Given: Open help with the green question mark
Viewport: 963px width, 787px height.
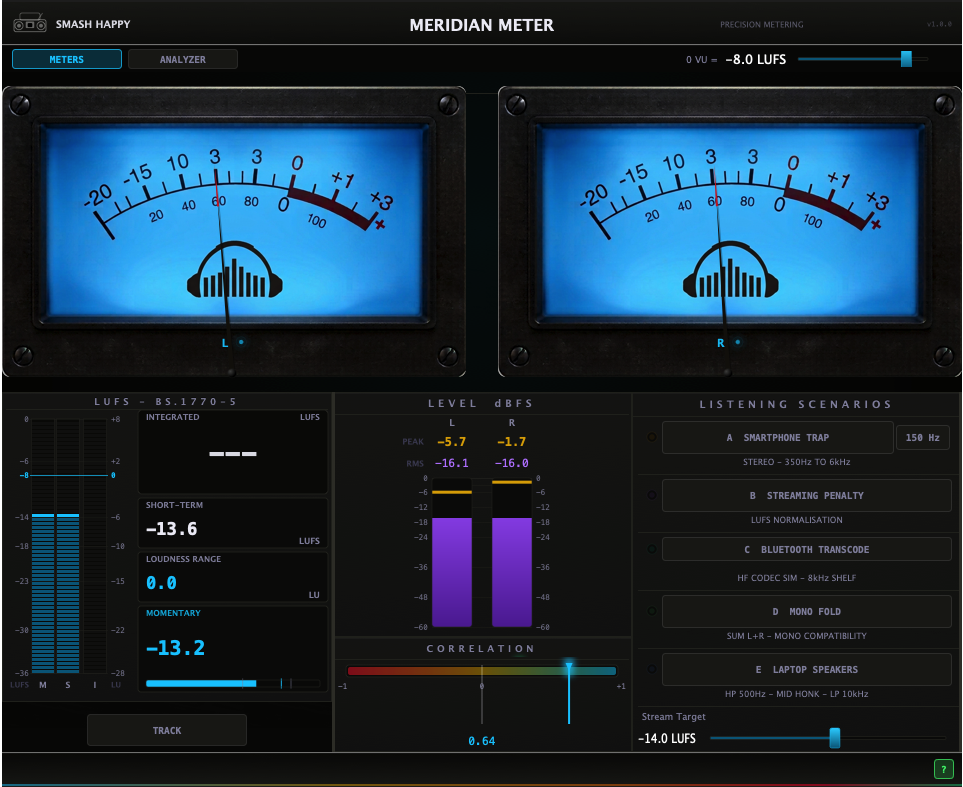Looking at the screenshot, I should 943,769.
